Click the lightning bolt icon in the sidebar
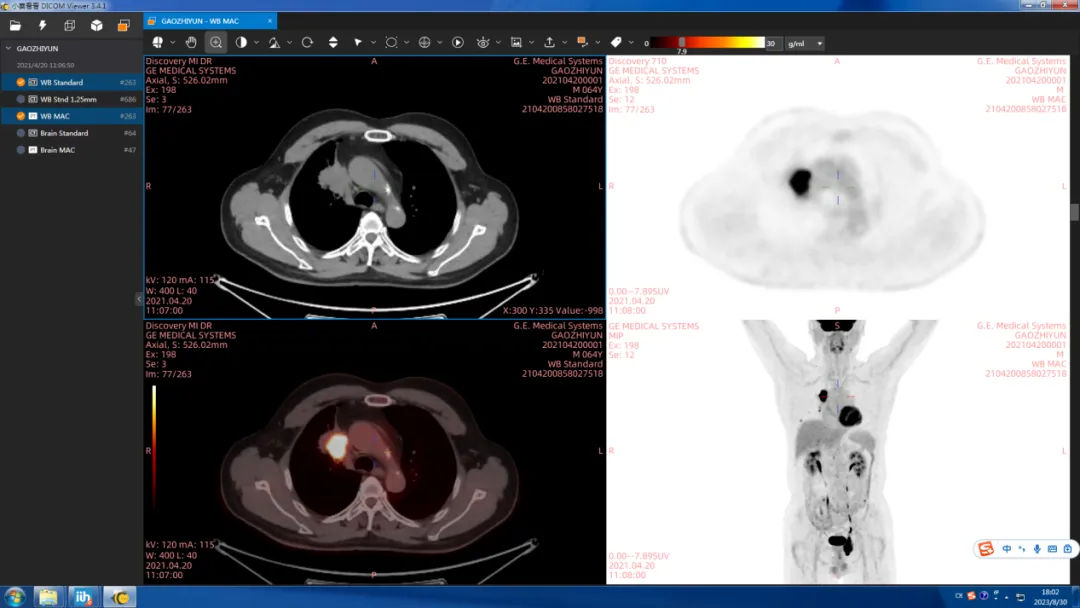1080x608 pixels. click(43, 26)
